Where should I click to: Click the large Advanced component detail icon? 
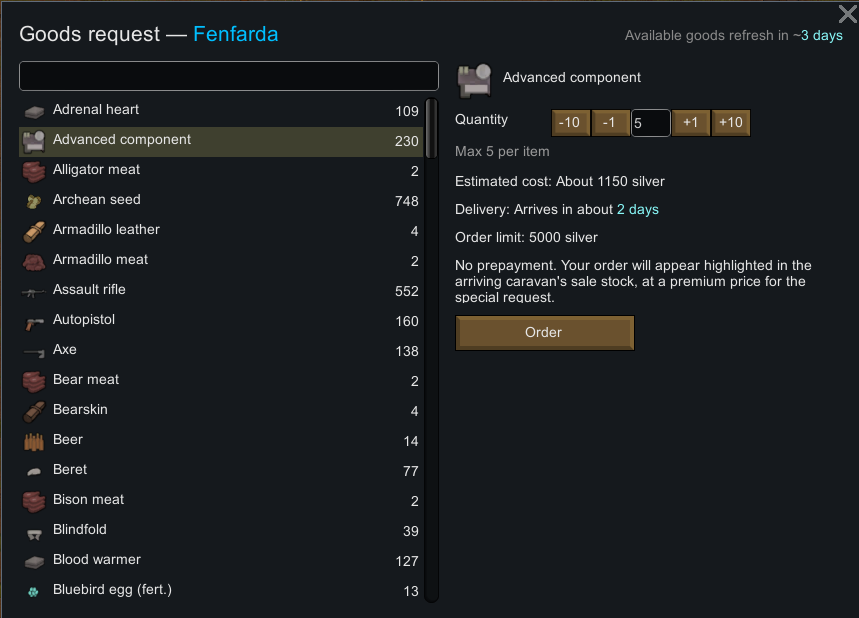[x=474, y=81]
